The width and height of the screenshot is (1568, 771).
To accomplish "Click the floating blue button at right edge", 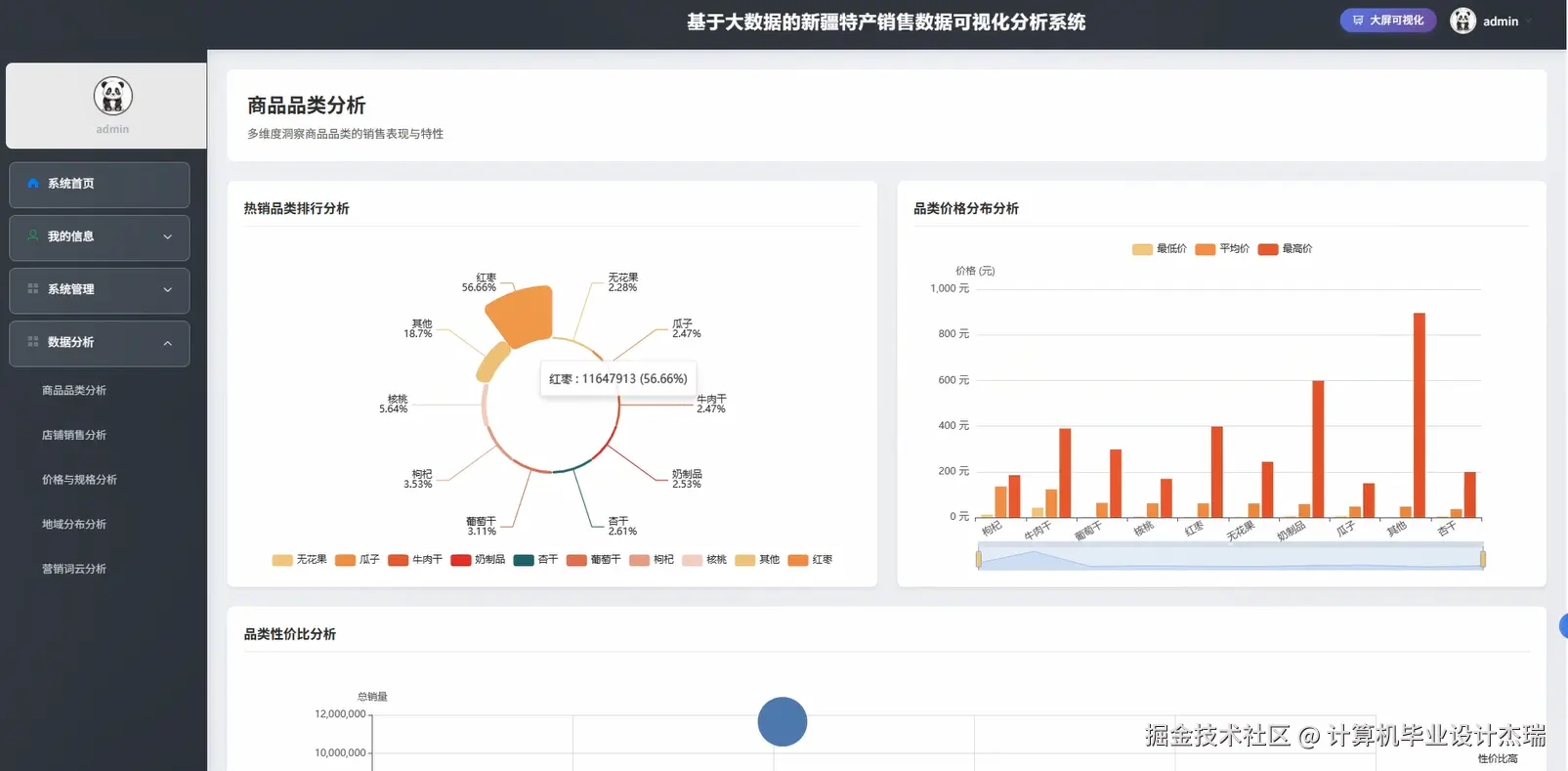I will coord(1563,626).
